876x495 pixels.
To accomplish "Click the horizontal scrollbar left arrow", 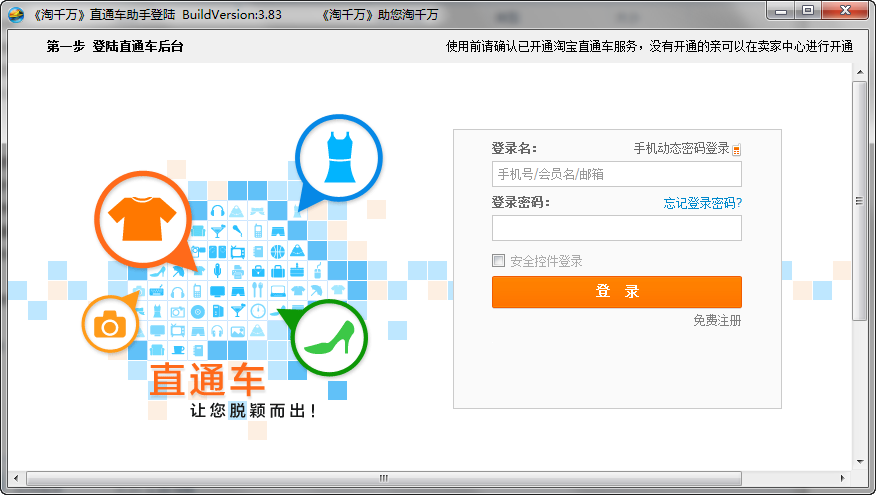I will click(x=16, y=478).
